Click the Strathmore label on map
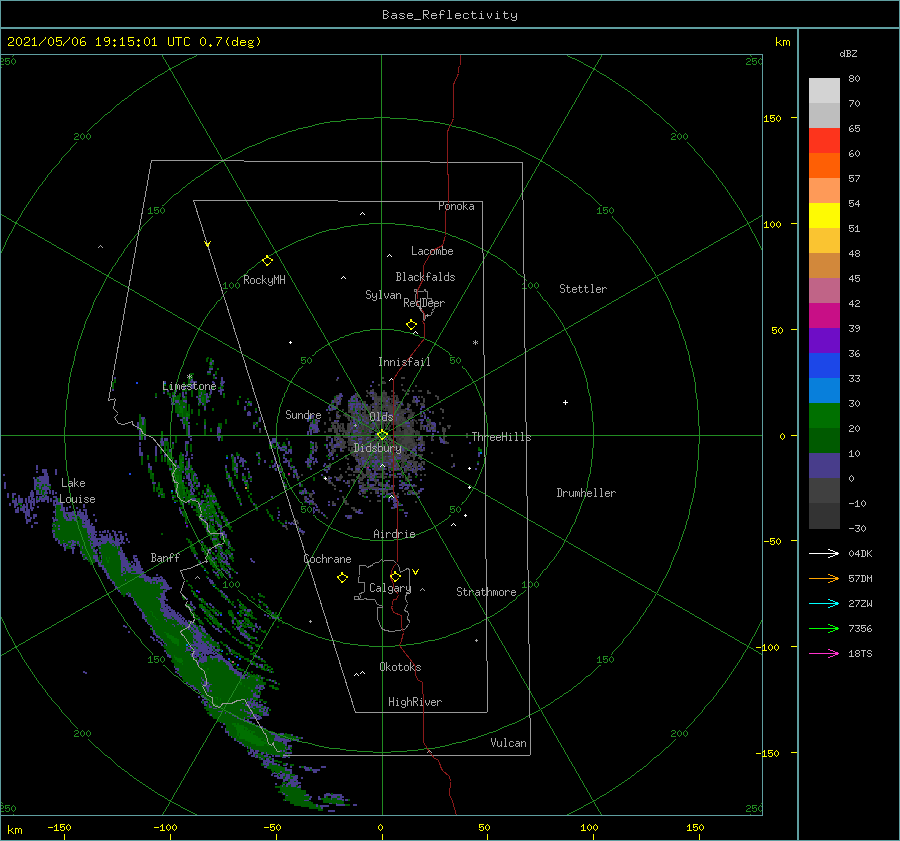This screenshot has height=841, width=900. pyautogui.click(x=486, y=592)
